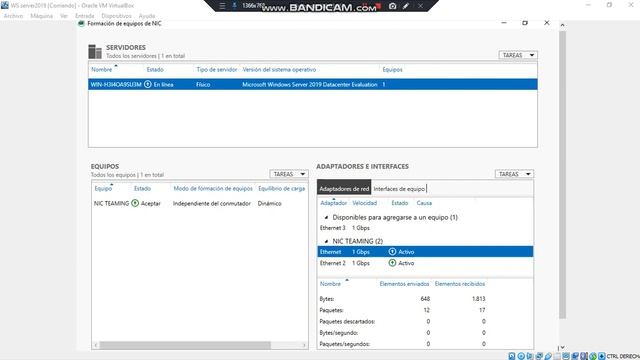Open the Ver menu

pos(64,16)
